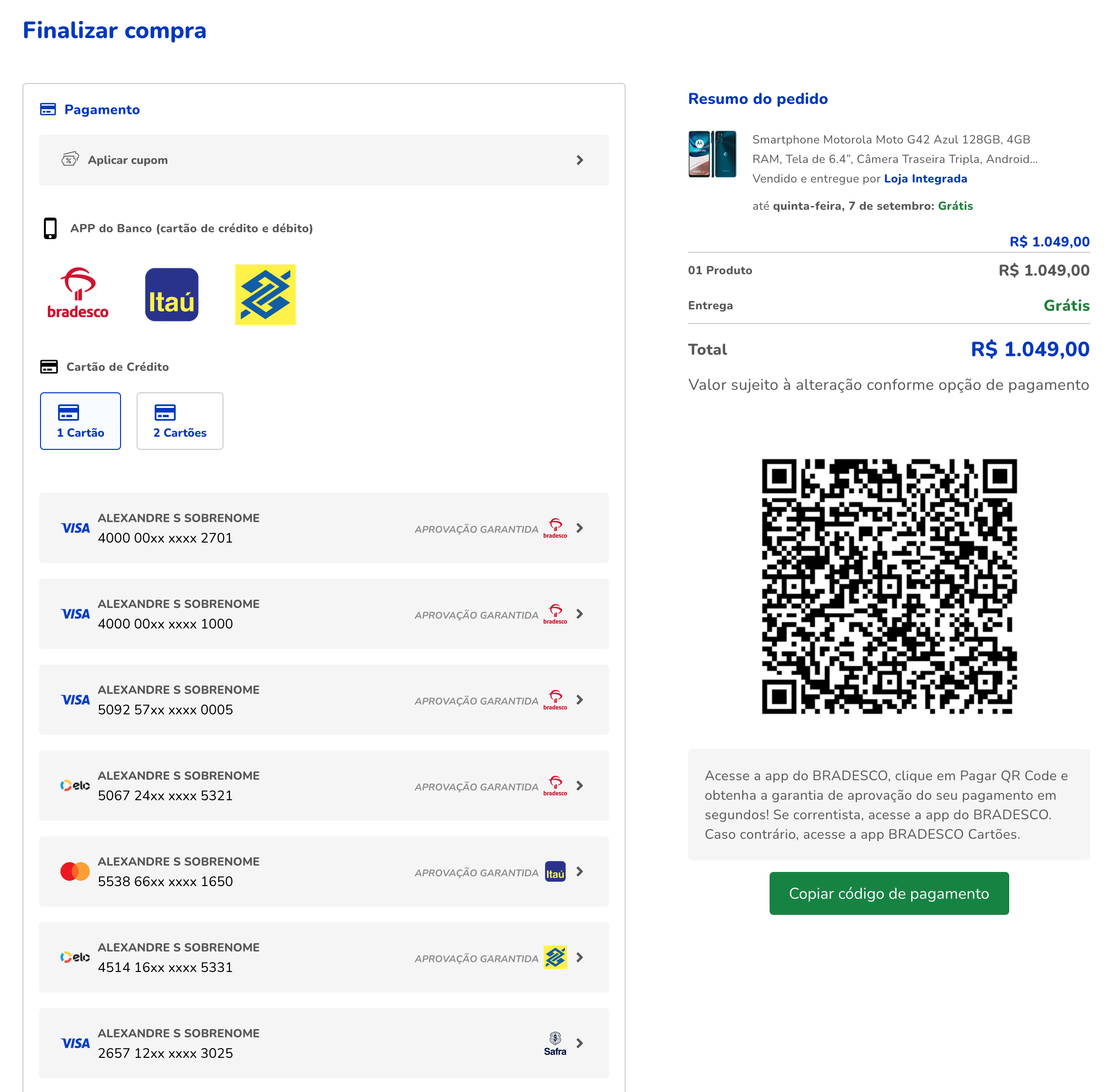Expand the Aplicar cupom section
Image resolution: width=1119 pixels, height=1092 pixels.
click(x=580, y=160)
